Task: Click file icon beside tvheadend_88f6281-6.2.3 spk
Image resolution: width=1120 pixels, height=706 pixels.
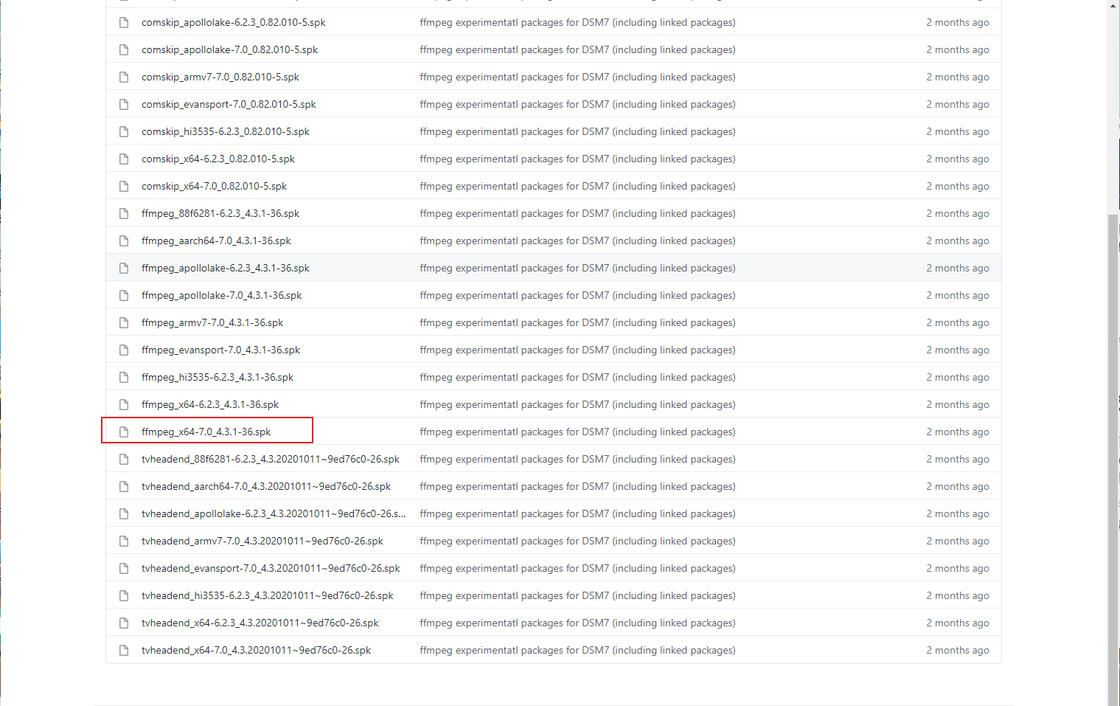Action: 124,459
